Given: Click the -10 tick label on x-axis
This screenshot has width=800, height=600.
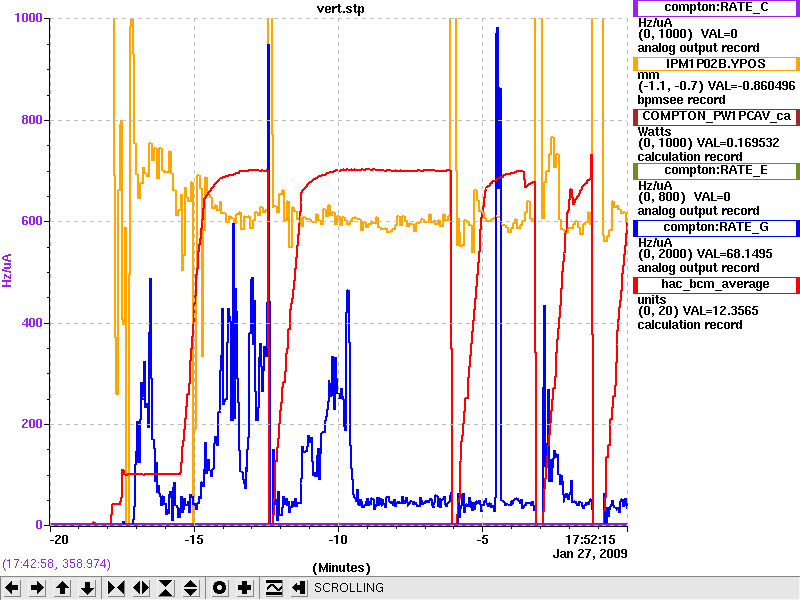Looking at the screenshot, I should tap(338, 540).
